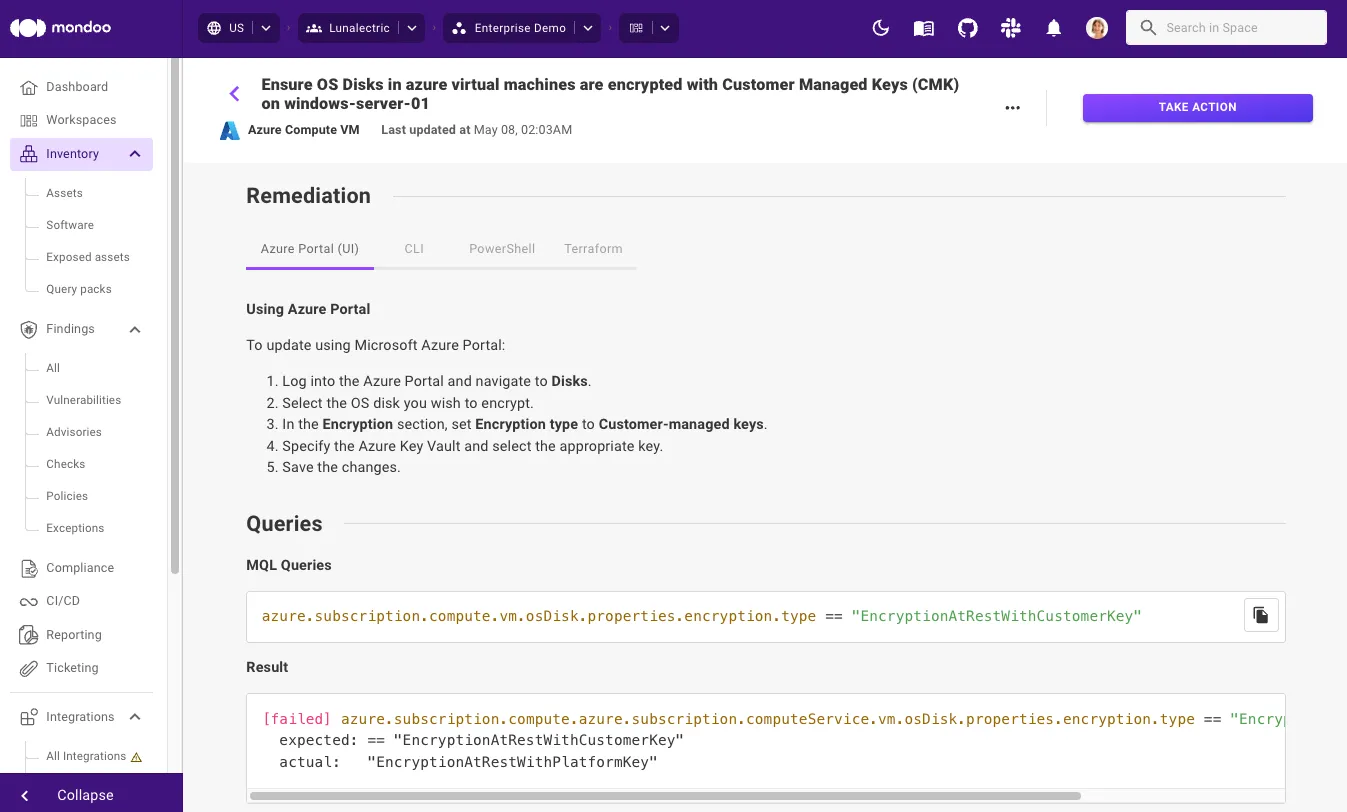This screenshot has height=812, width=1347.
Task: Click the globe icon beside US
Action: tap(214, 28)
